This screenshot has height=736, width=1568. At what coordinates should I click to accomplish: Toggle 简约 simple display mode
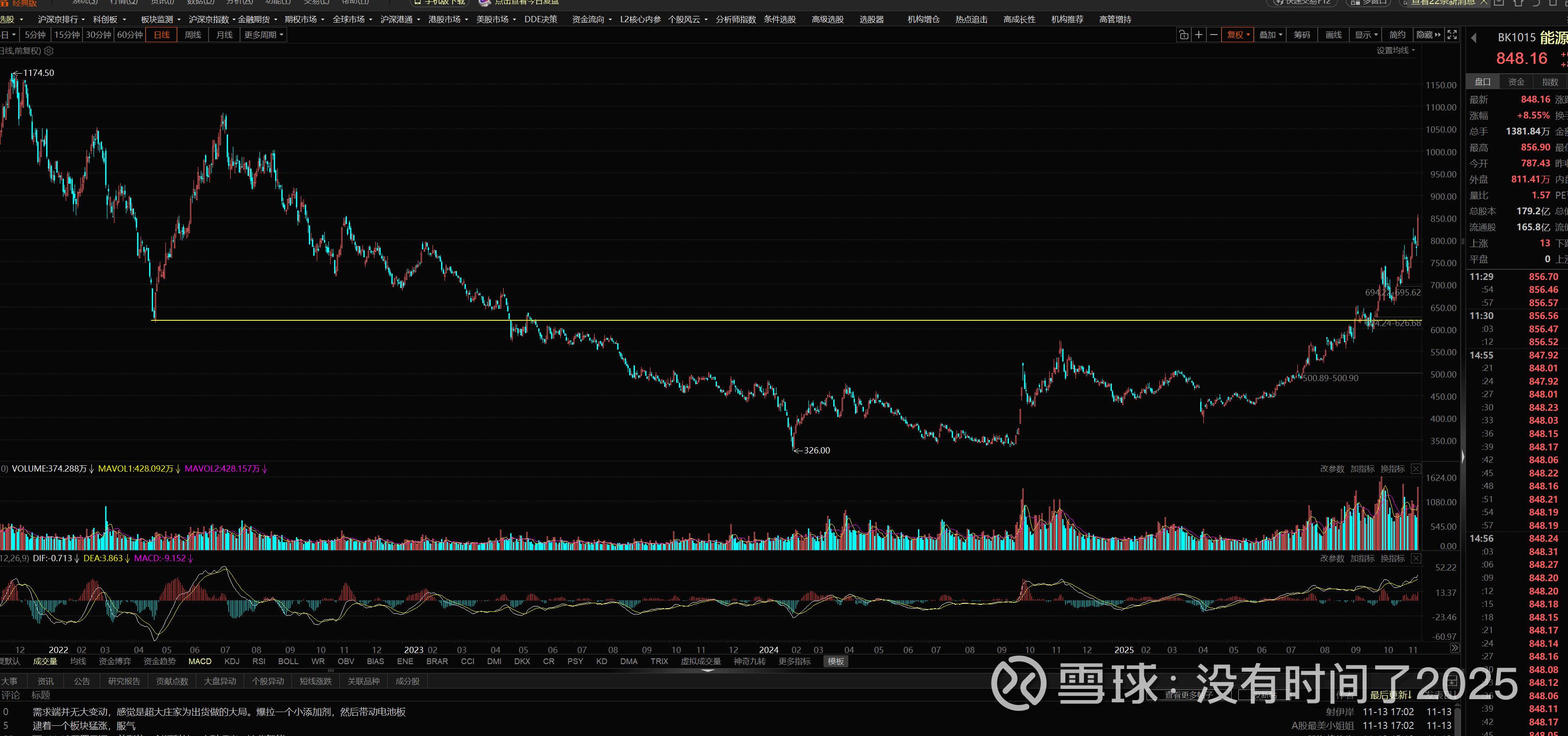click(1398, 35)
